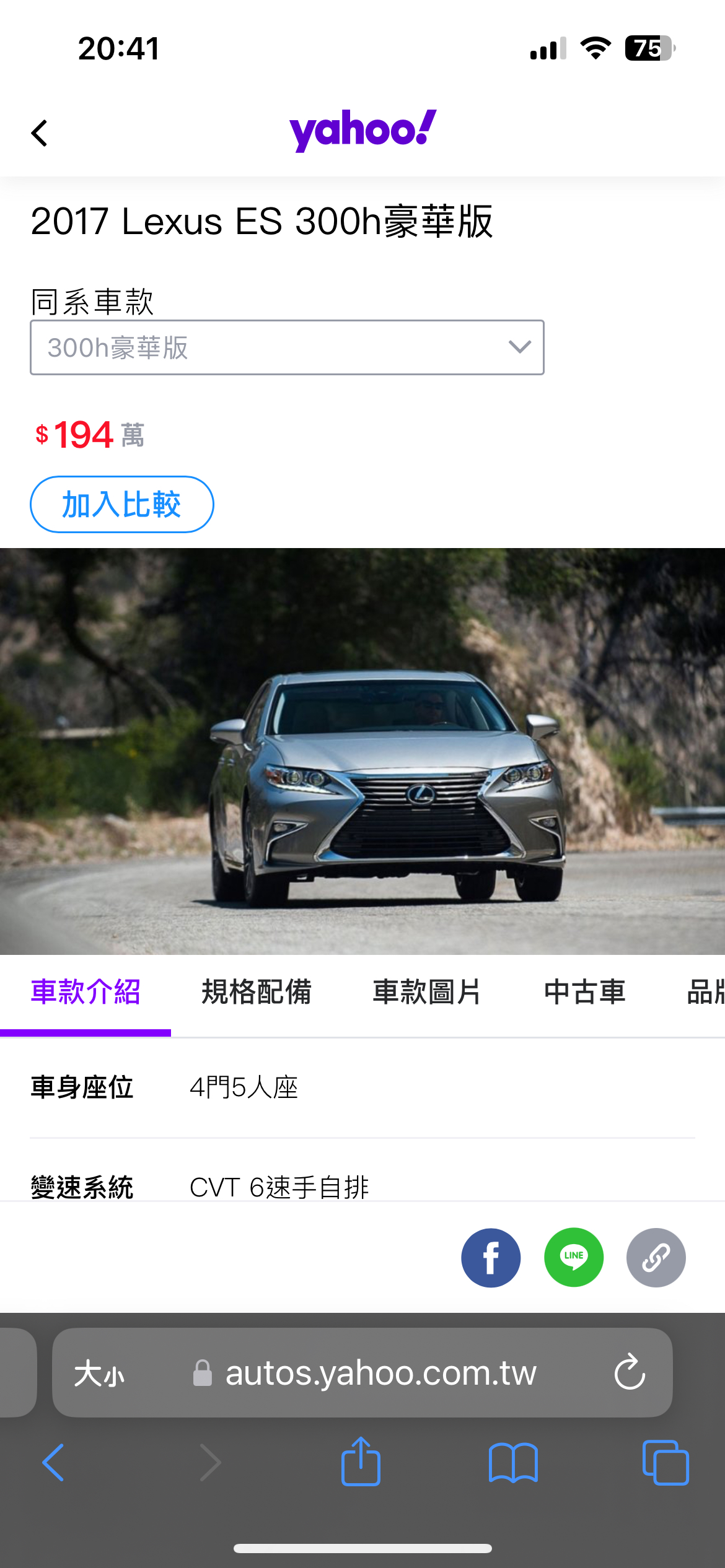Screen dimensions: 725x1568
Task: Open the Safari share sheet icon
Action: click(361, 1461)
